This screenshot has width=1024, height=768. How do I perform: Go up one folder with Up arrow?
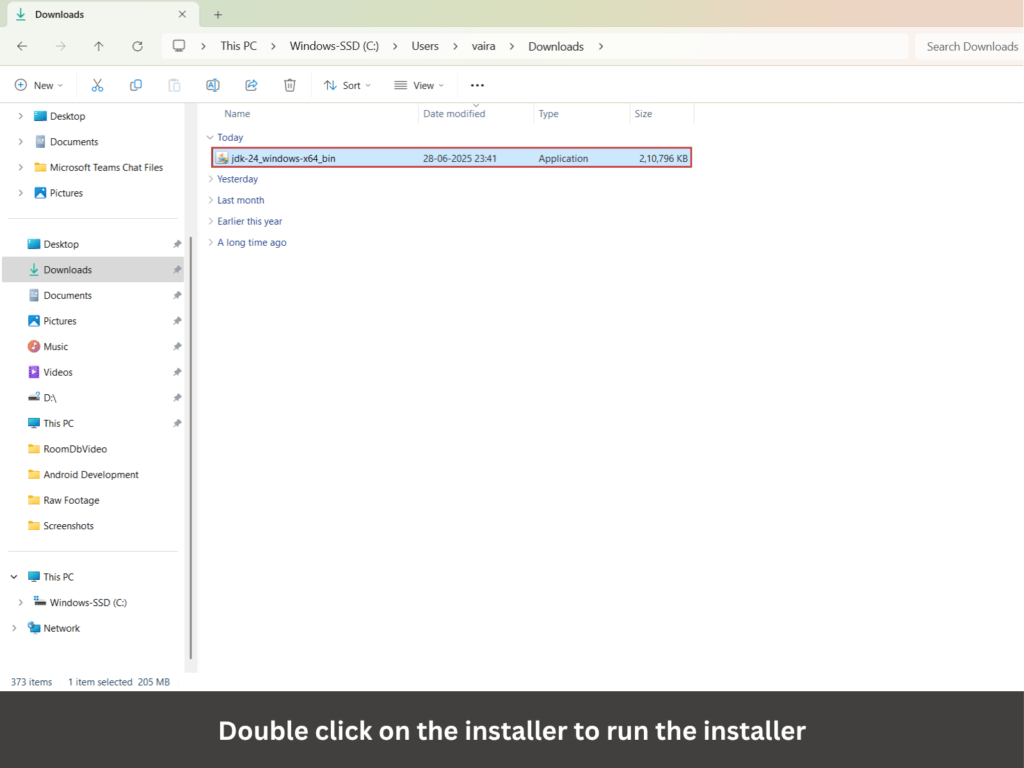98,46
